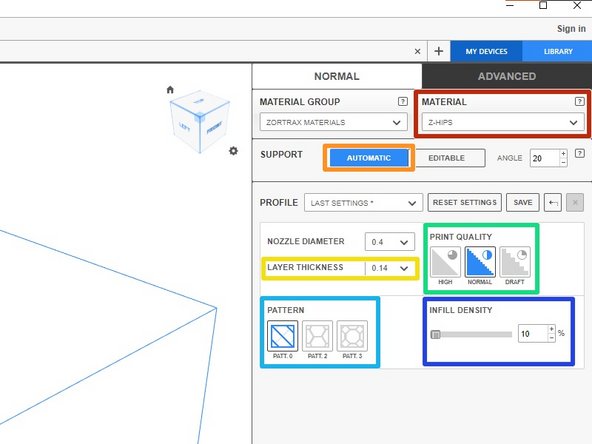Switch to NORMAL settings tab
The image size is (592, 444).
(337, 76)
